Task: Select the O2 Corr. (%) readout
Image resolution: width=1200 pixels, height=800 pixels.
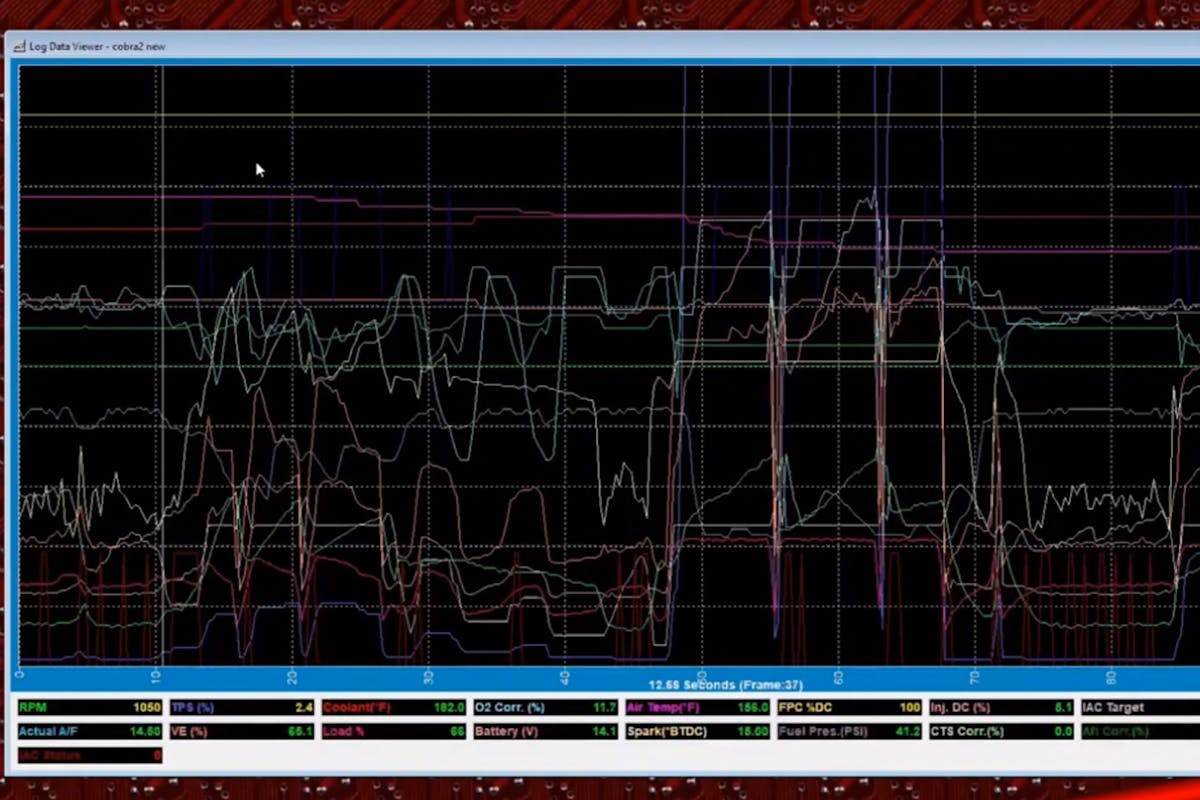Action: click(x=545, y=707)
